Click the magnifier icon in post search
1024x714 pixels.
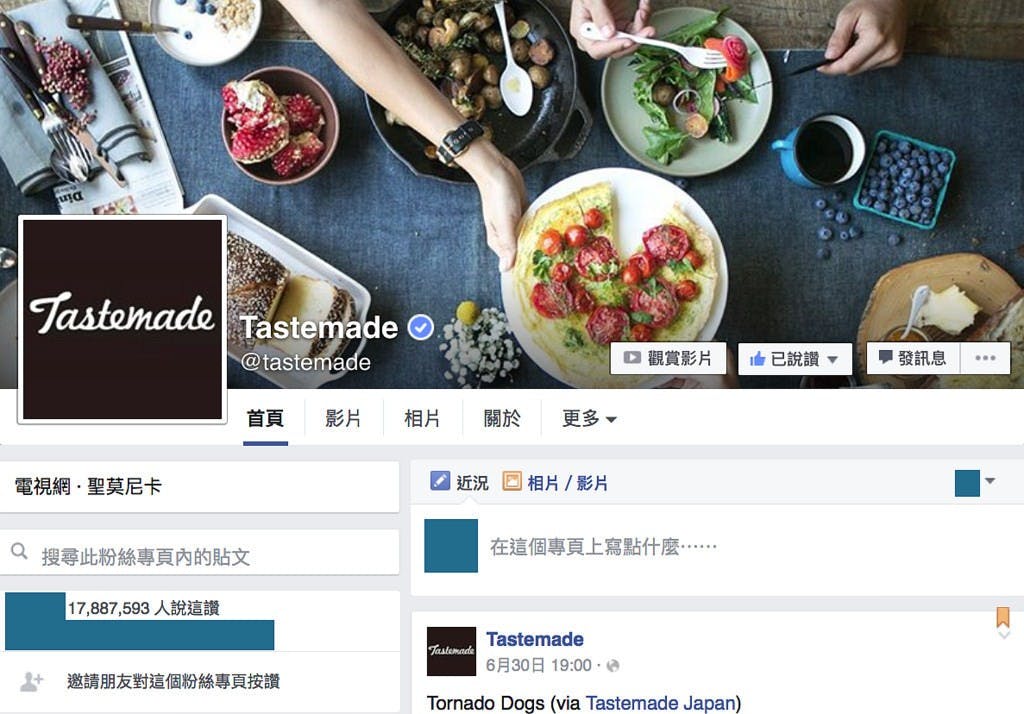pos(20,551)
